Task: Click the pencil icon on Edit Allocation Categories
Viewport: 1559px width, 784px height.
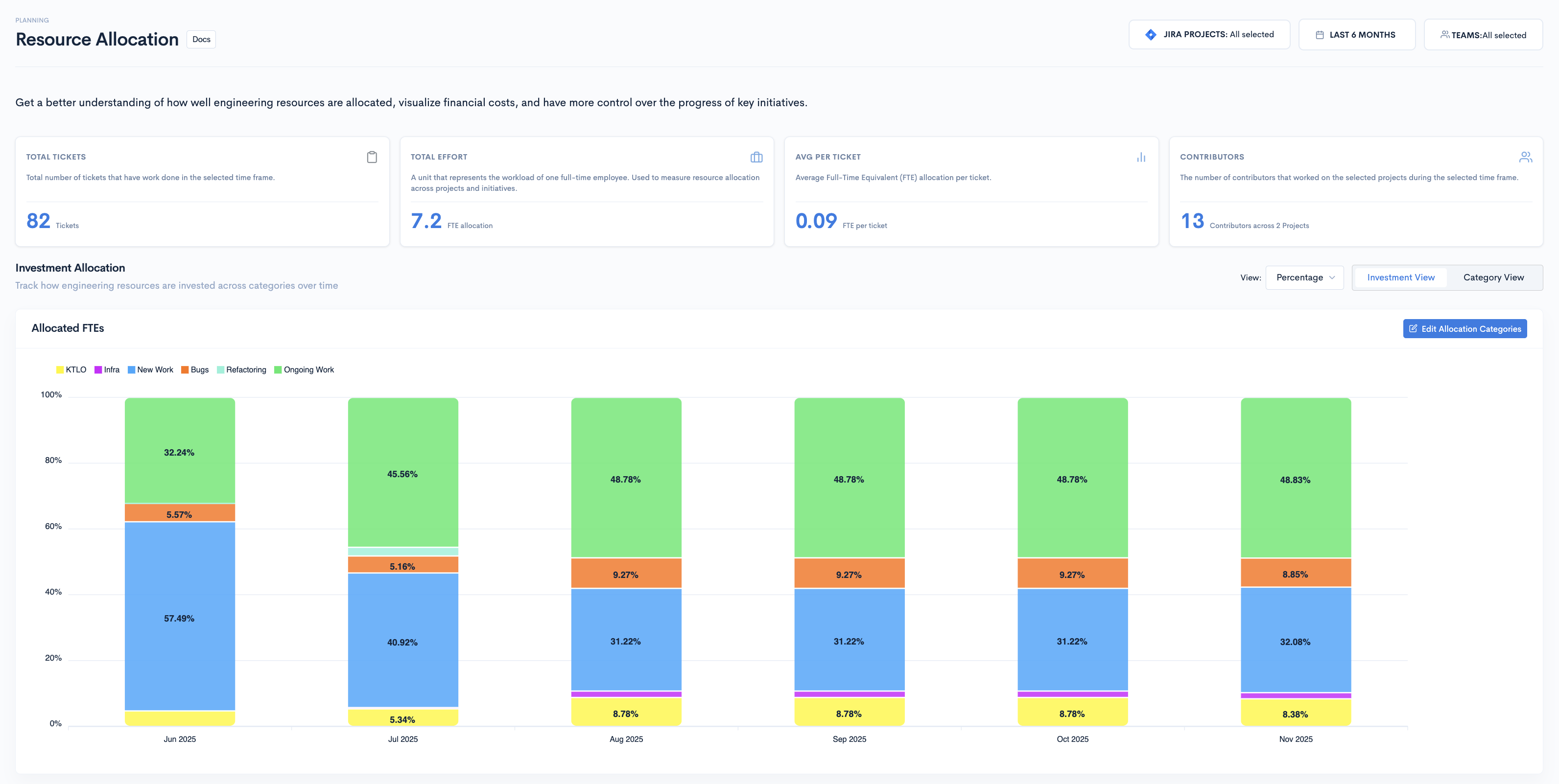Action: click(x=1413, y=328)
